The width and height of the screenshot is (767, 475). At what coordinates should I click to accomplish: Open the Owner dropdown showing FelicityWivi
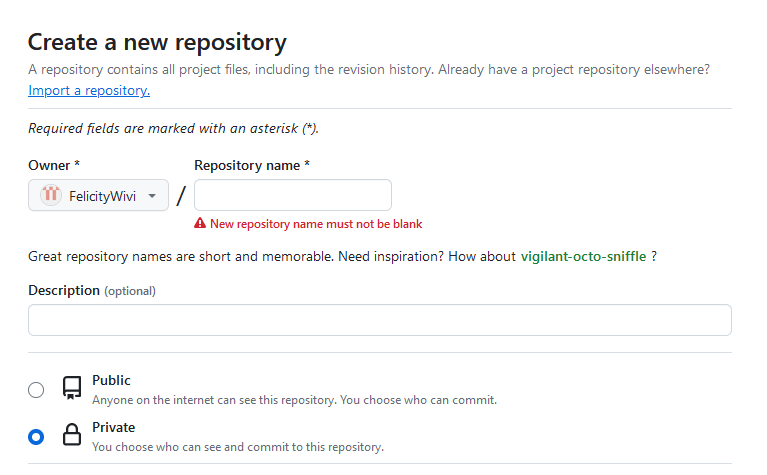(98, 196)
